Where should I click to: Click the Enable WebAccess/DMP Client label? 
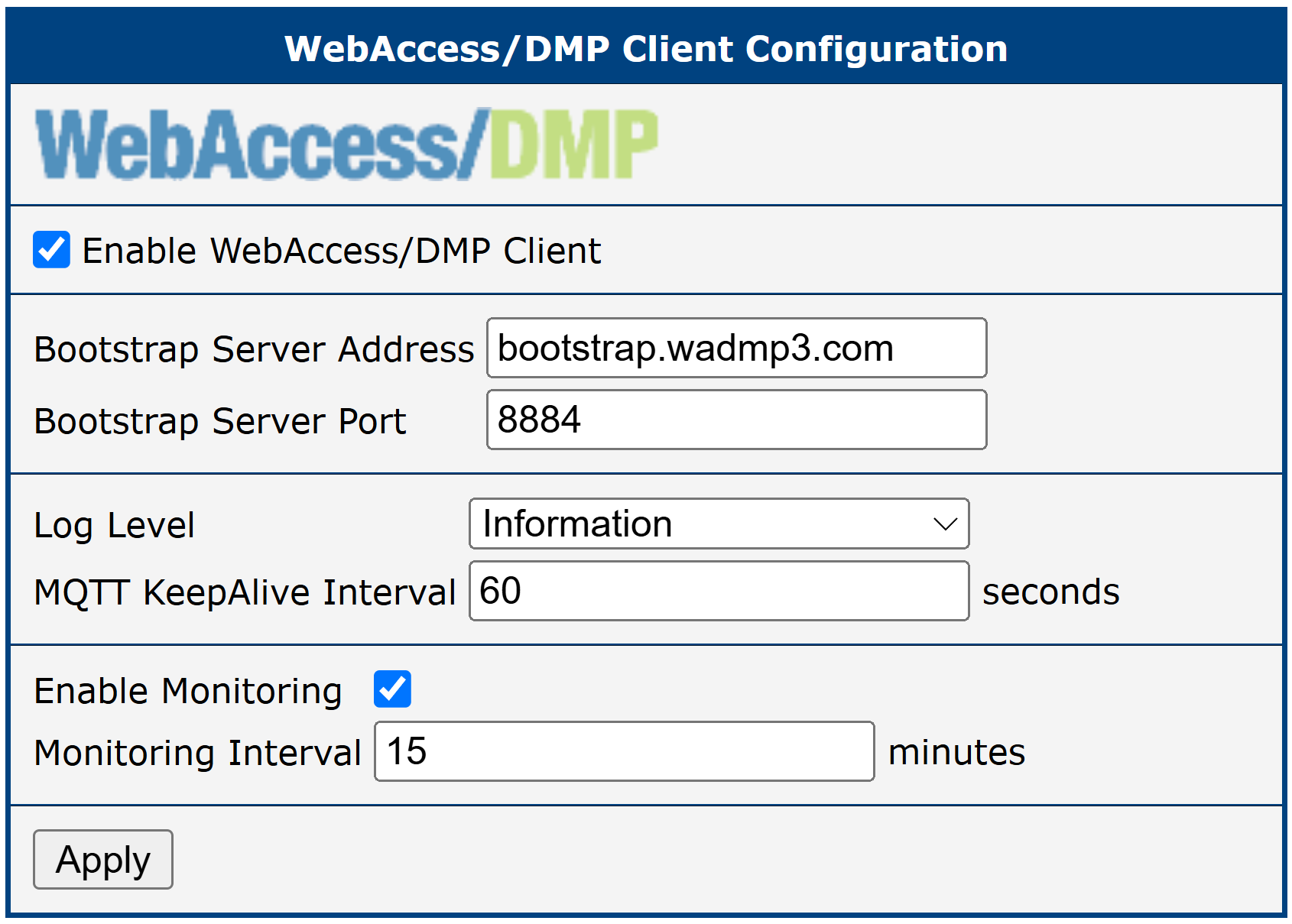click(x=342, y=251)
